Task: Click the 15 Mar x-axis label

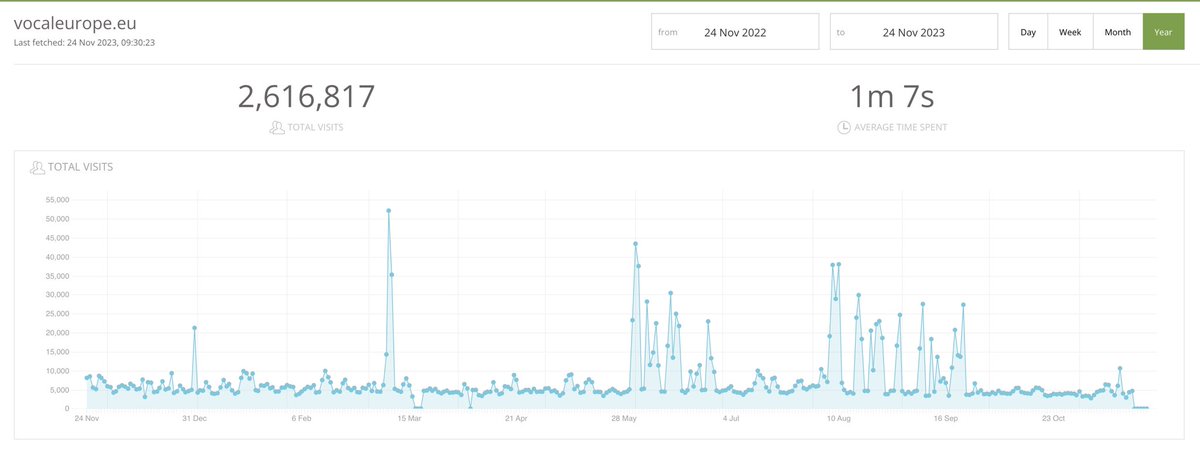Action: click(x=409, y=418)
